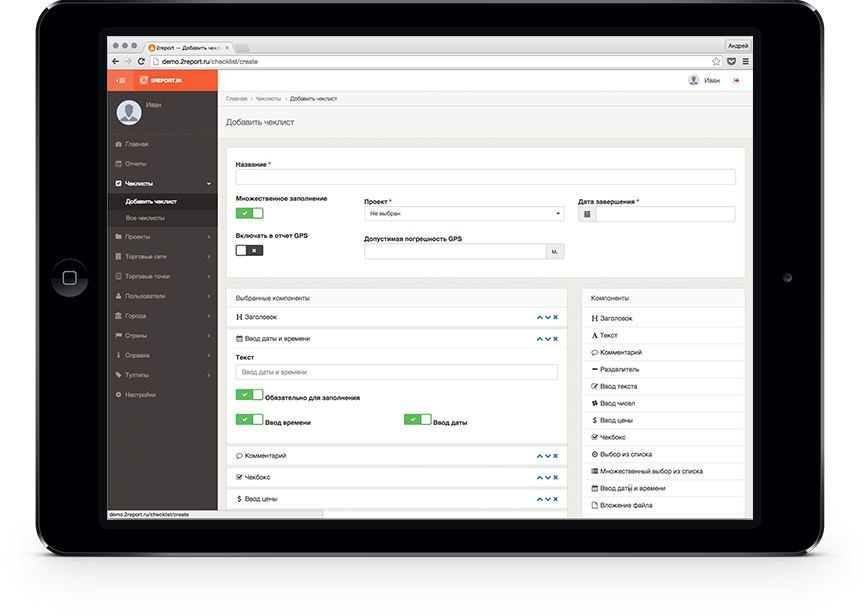Click the Текст field of date component
The image size is (863, 616).
(x=396, y=372)
